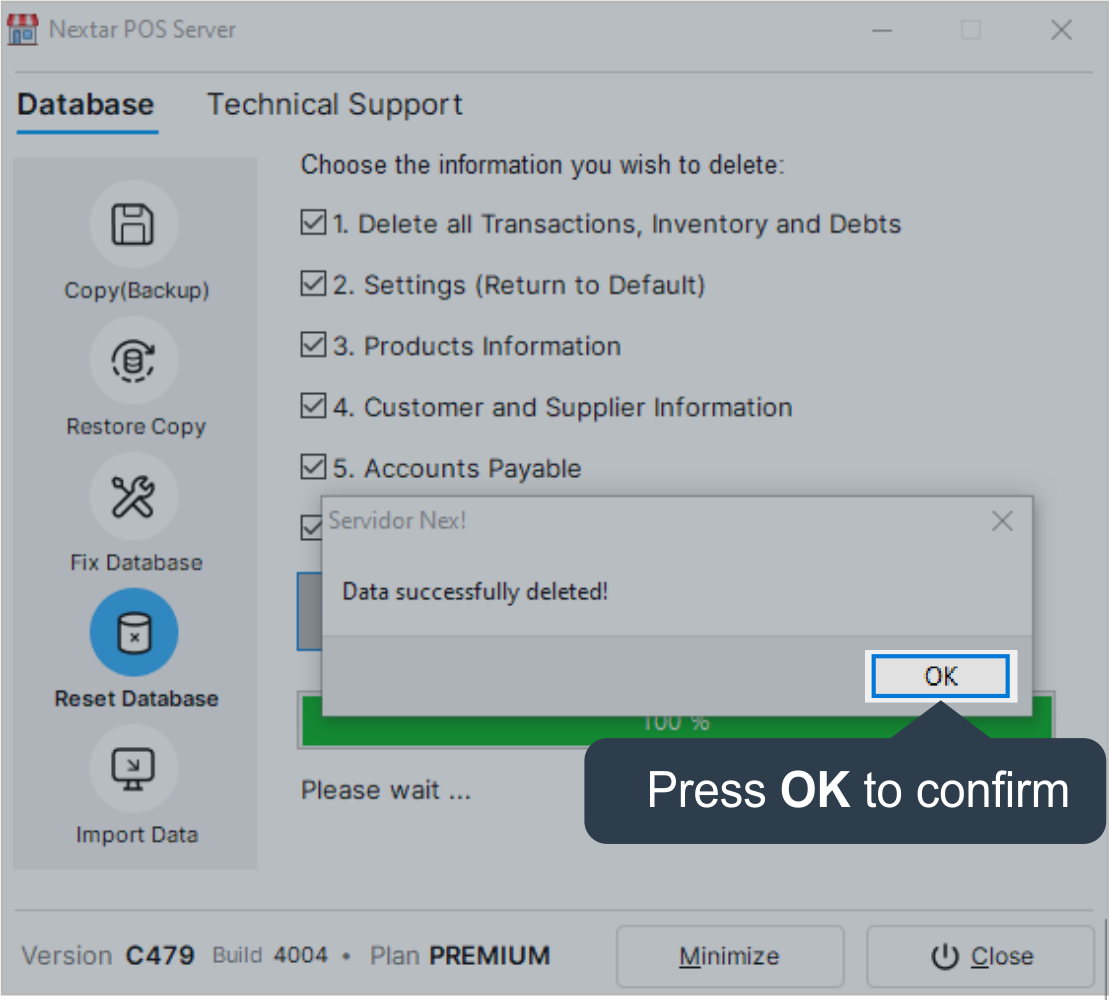The height and width of the screenshot is (1000, 1109).
Task: Disable the Accounts Payable checkbox
Action: pyautogui.click(x=313, y=467)
